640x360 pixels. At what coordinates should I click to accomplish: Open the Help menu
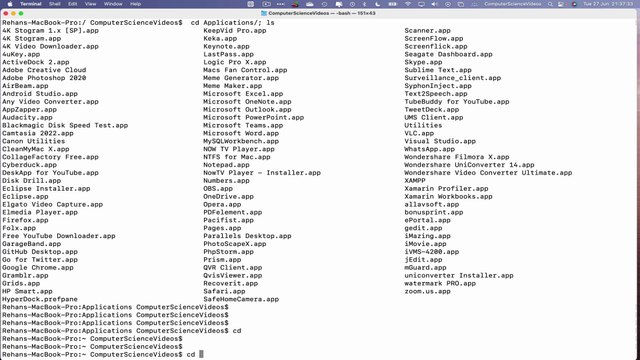coord(136,4)
